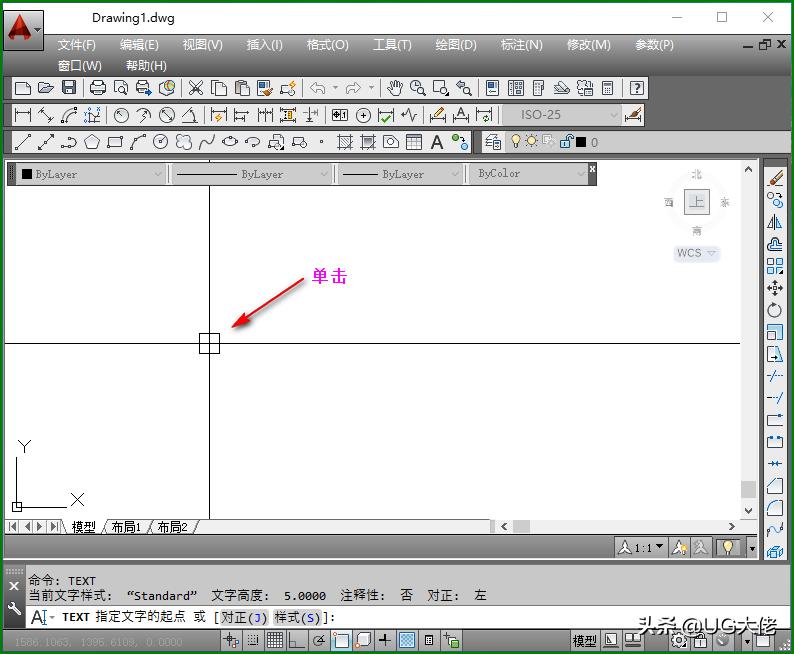Image resolution: width=794 pixels, height=654 pixels.
Task: Select the Rotate tool in right toolbar
Action: coord(775,310)
